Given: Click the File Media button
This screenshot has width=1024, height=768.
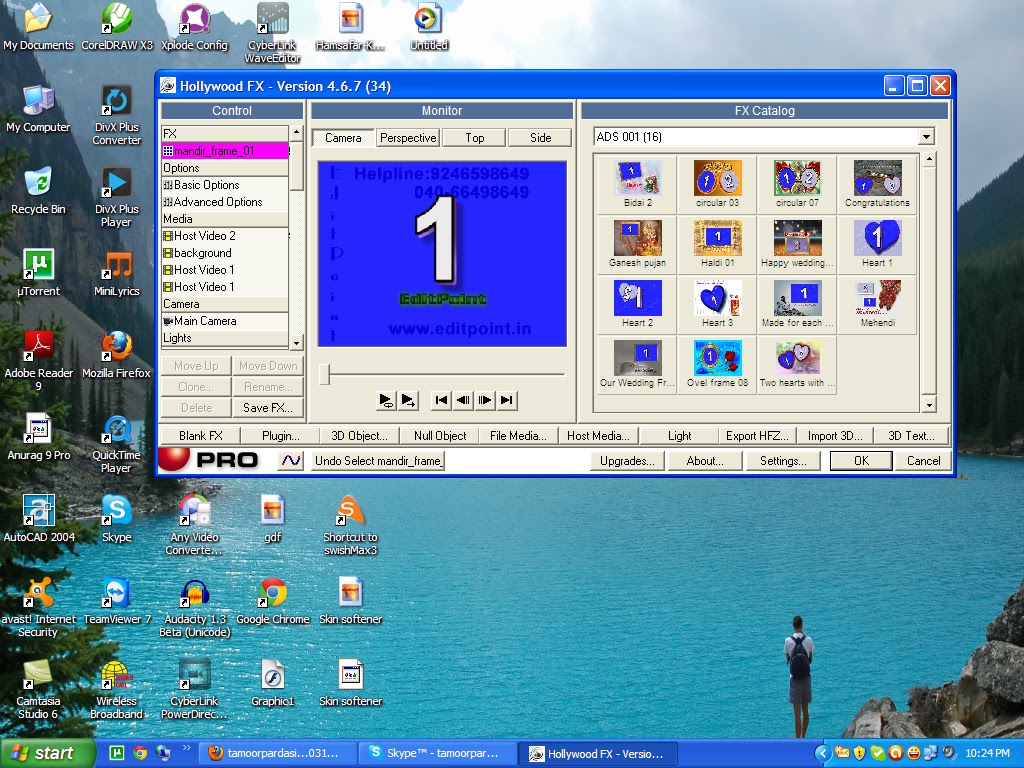Looking at the screenshot, I should 519,436.
